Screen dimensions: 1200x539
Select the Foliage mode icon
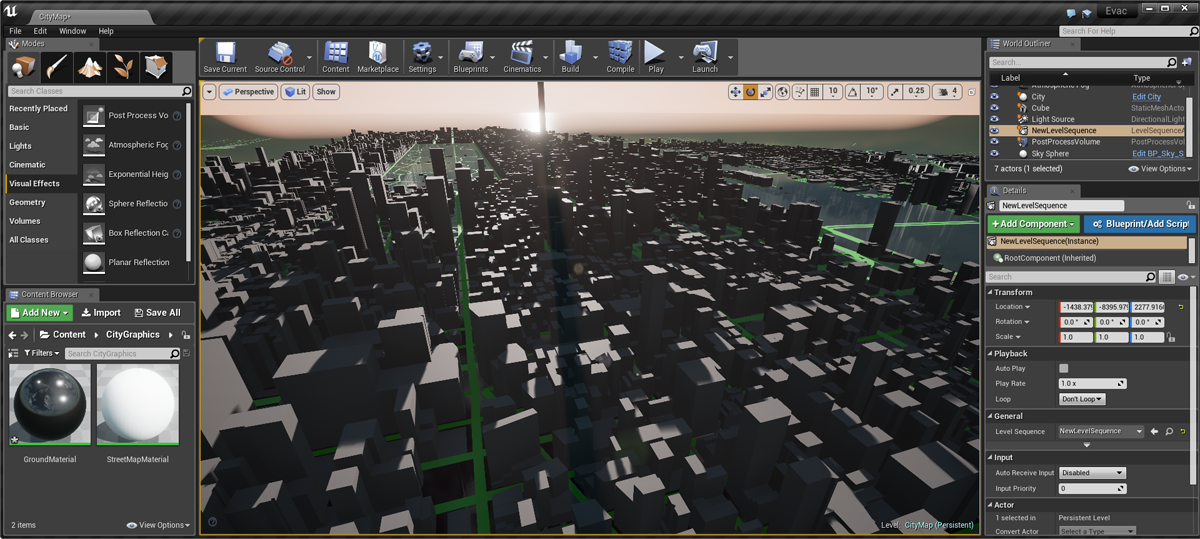pyautogui.click(x=123, y=66)
